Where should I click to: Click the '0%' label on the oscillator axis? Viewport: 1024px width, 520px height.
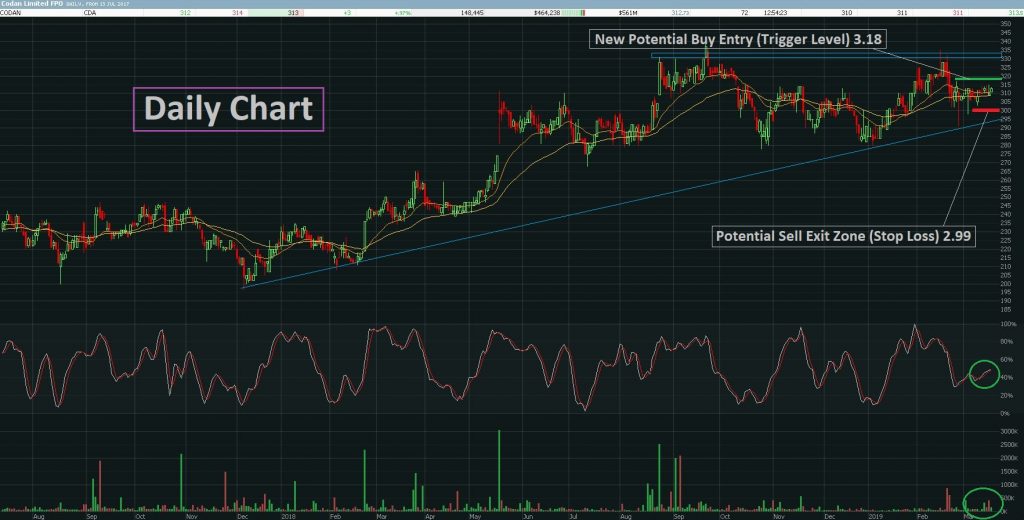click(x=1006, y=414)
